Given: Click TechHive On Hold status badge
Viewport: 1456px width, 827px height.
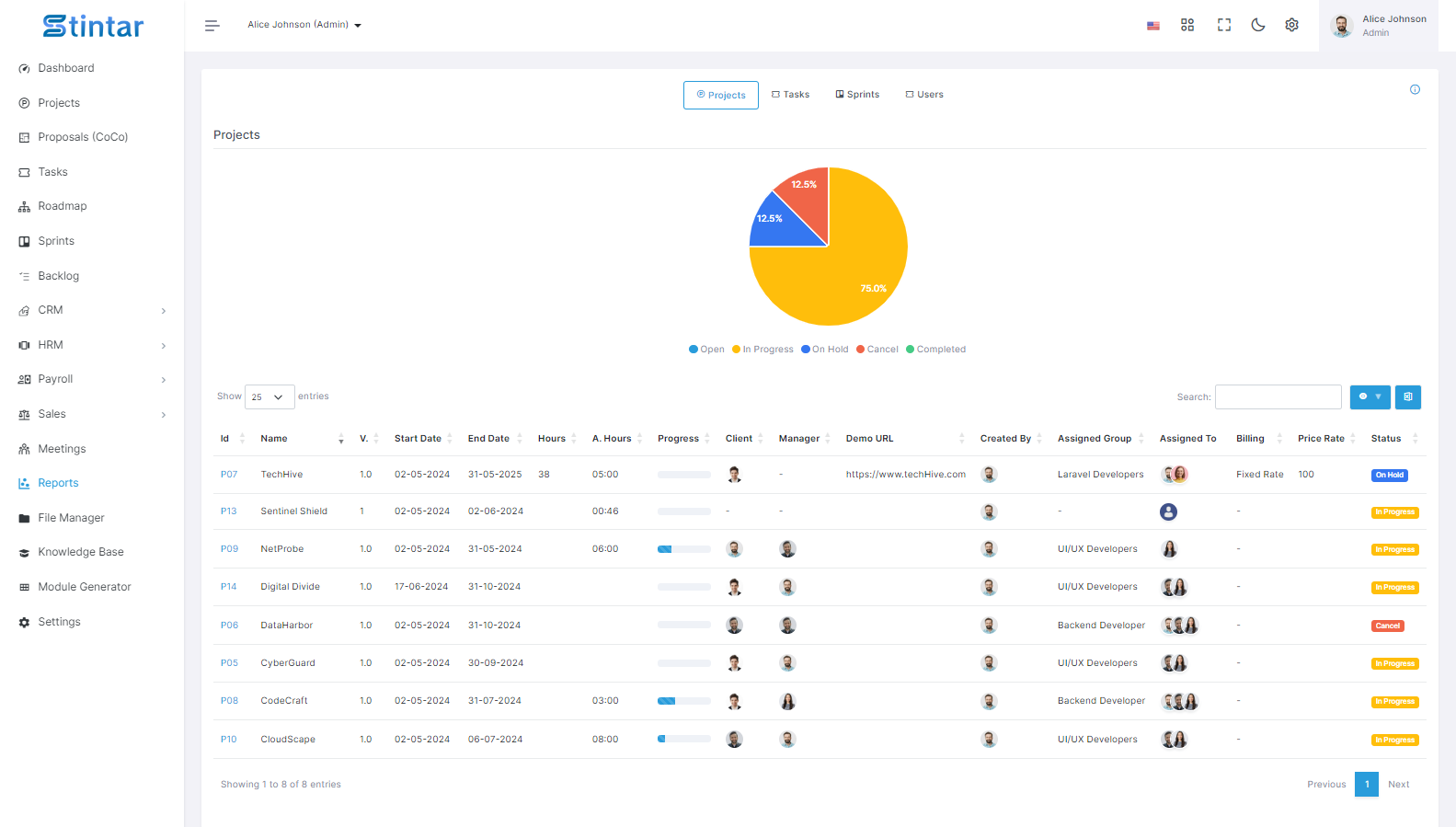Looking at the screenshot, I should click(1390, 476).
